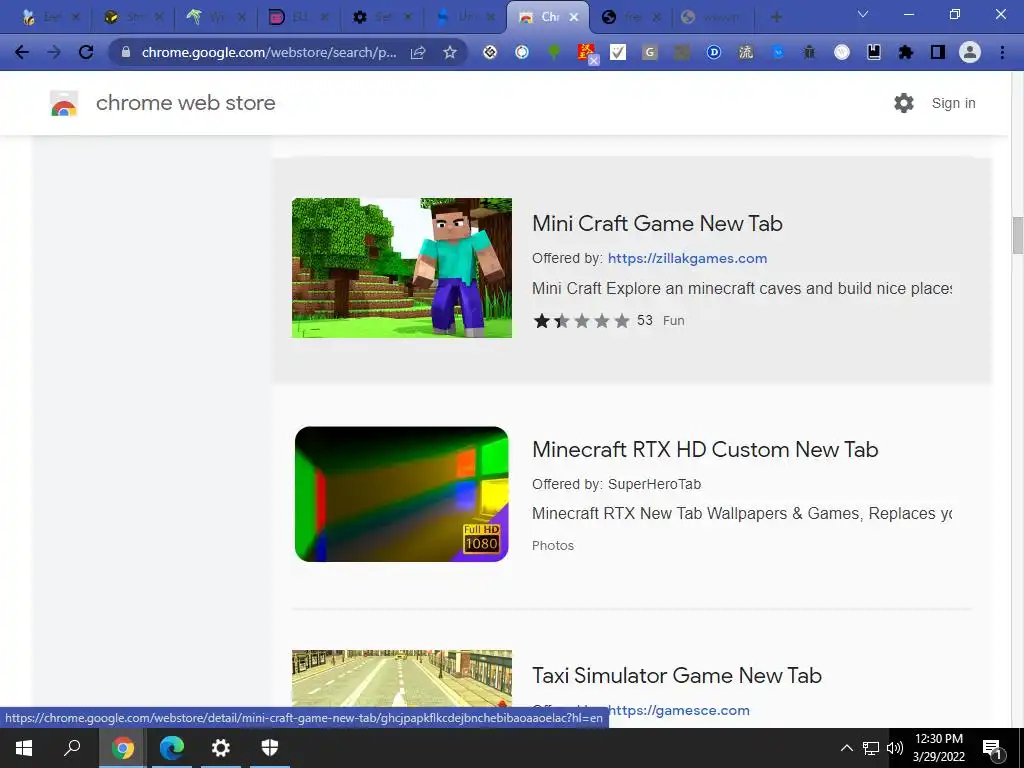
Task: Click the Chrome taskbar icon
Action: pyautogui.click(x=122, y=748)
